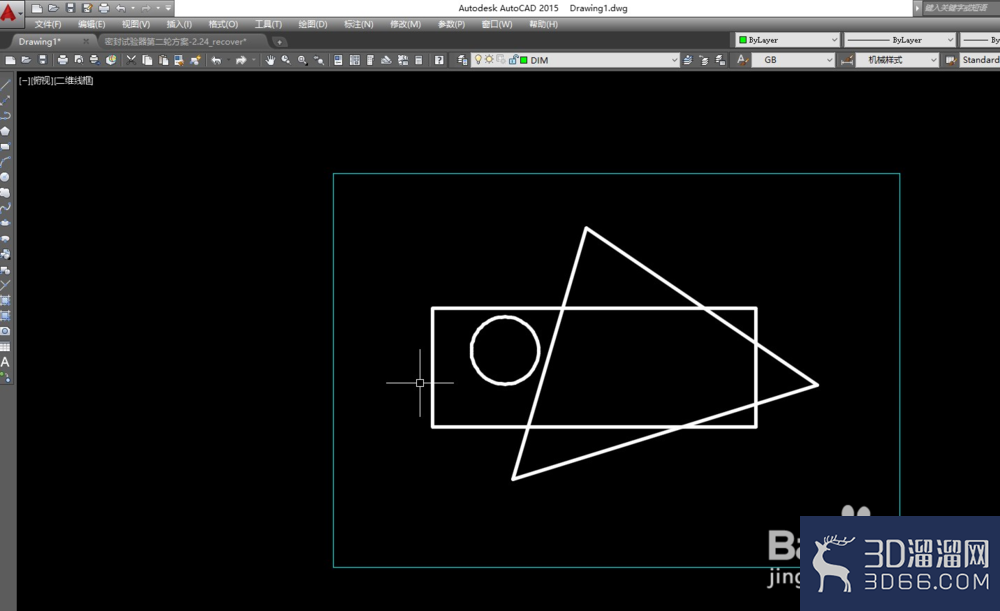Activate the Pan hand tool
1000x611 pixels.
[x=270, y=60]
